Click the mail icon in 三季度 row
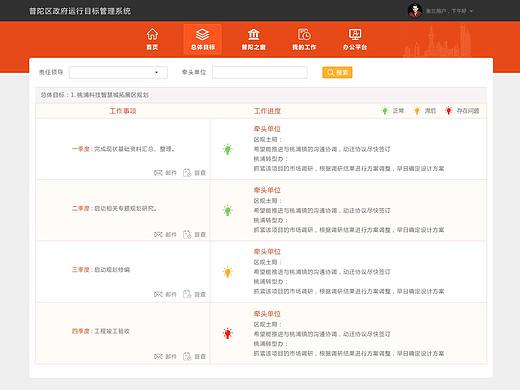The height and width of the screenshot is (390, 520). 158,294
